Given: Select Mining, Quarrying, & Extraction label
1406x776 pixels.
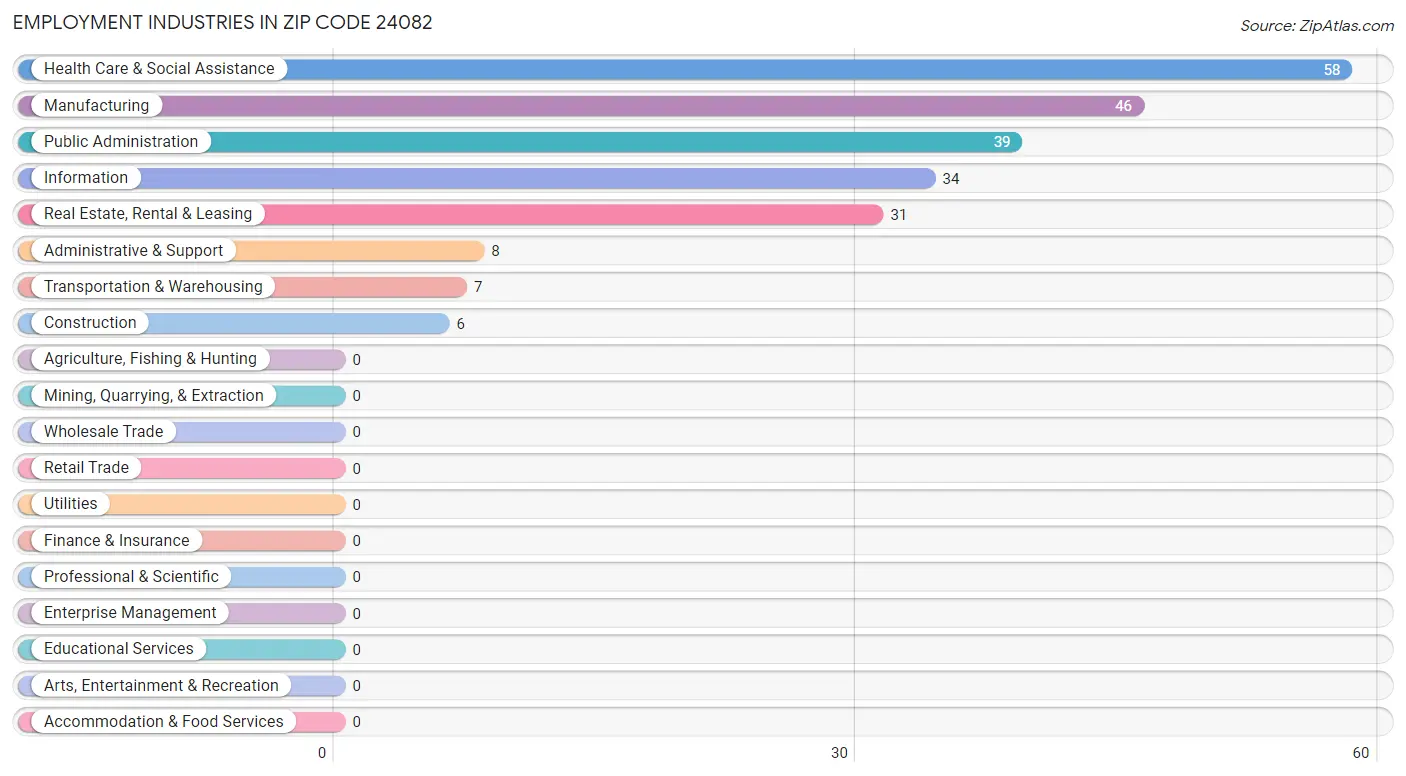Looking at the screenshot, I should pyautogui.click(x=154, y=395).
